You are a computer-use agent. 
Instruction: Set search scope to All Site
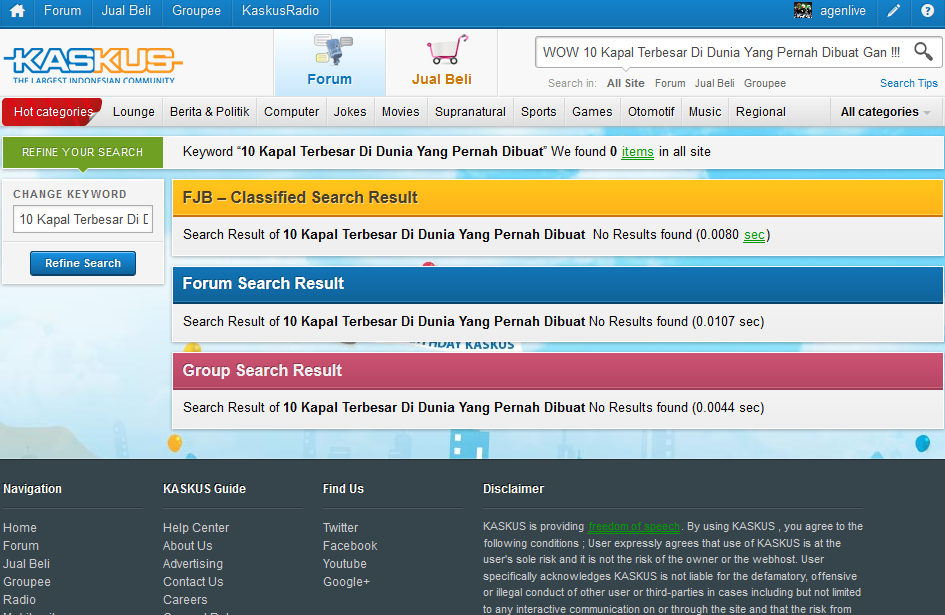click(x=626, y=83)
